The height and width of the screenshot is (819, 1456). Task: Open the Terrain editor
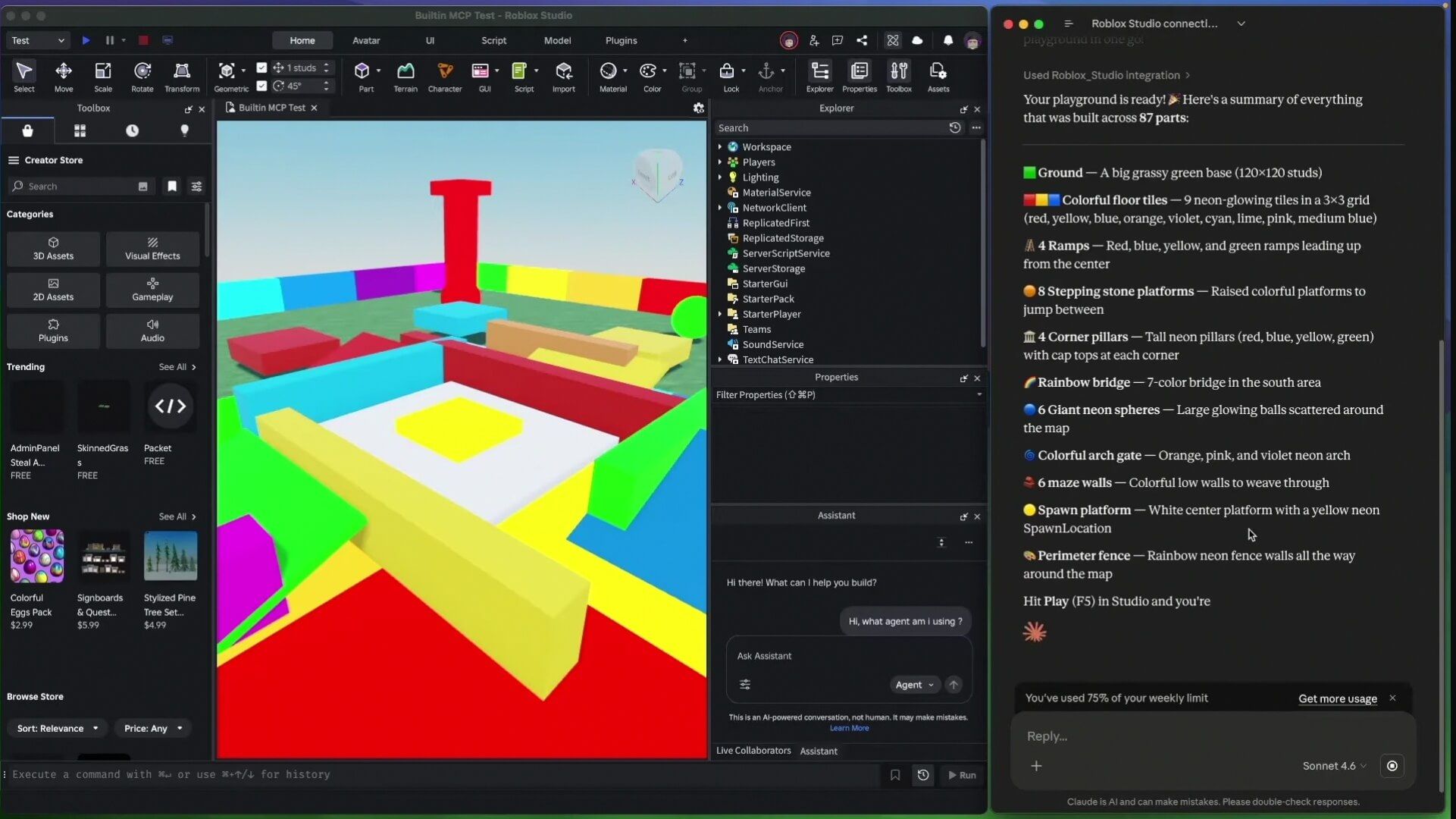click(x=405, y=76)
